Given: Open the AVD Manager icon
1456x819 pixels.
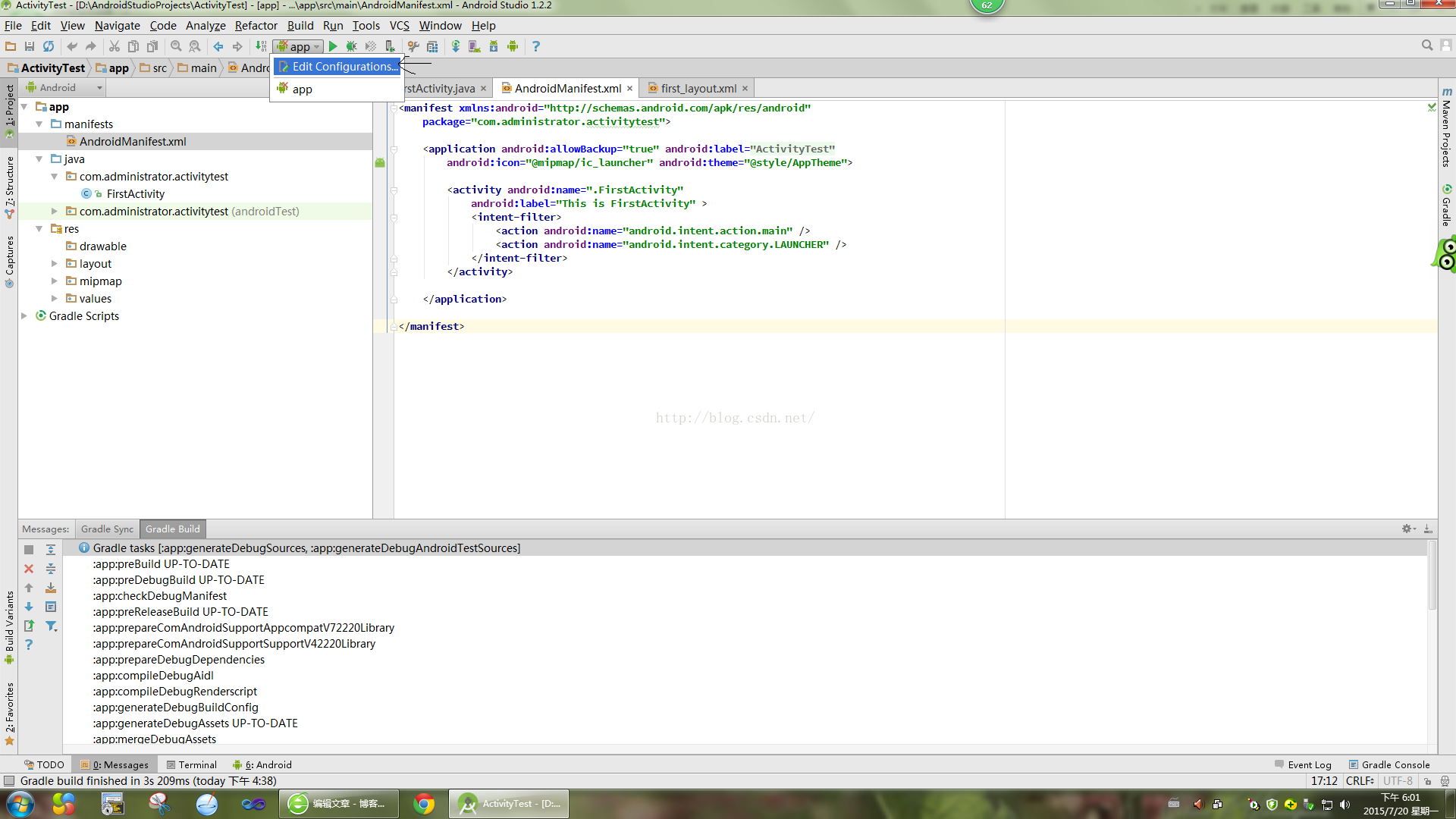Looking at the screenshot, I should click(475, 46).
